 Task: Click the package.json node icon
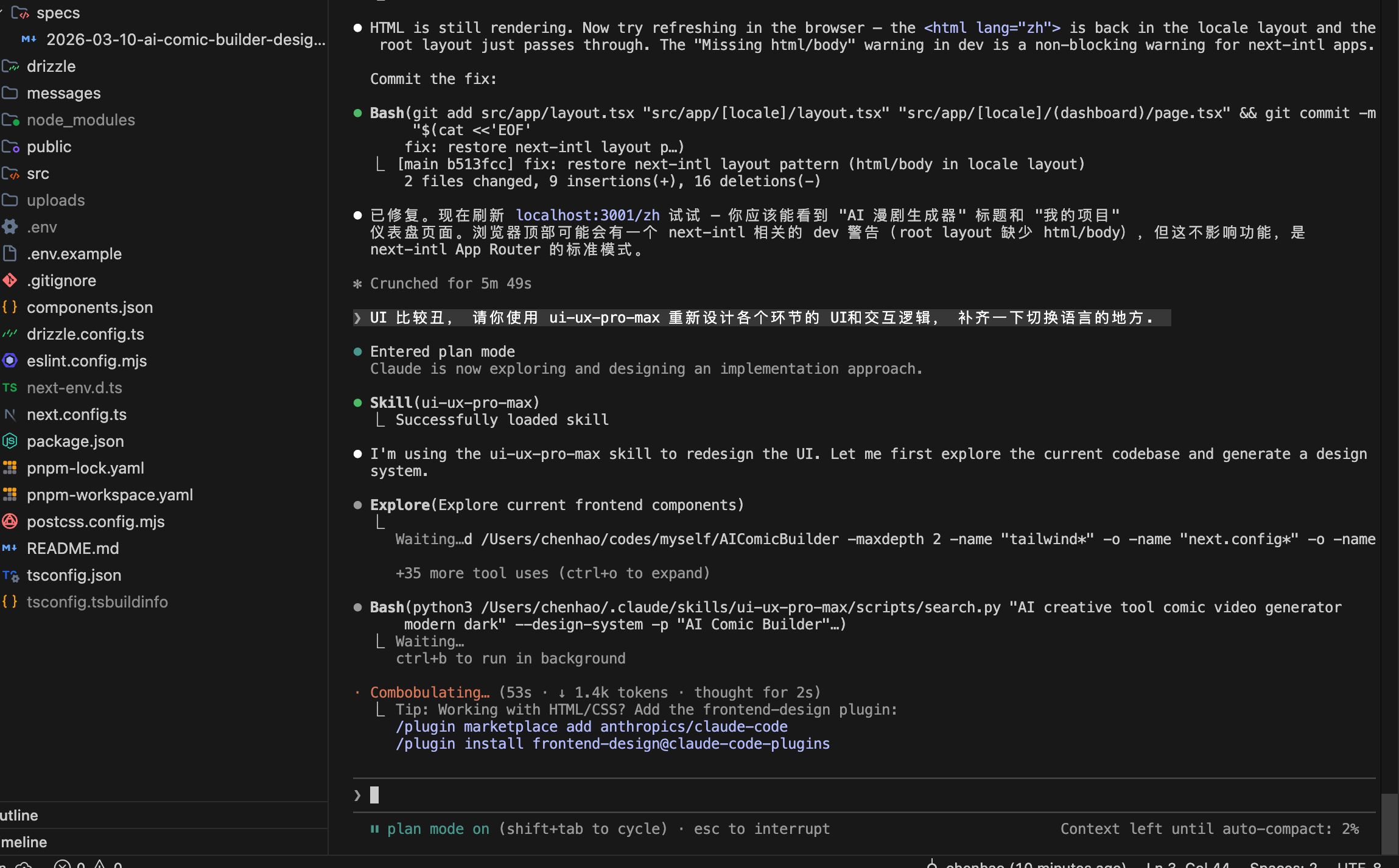10,441
